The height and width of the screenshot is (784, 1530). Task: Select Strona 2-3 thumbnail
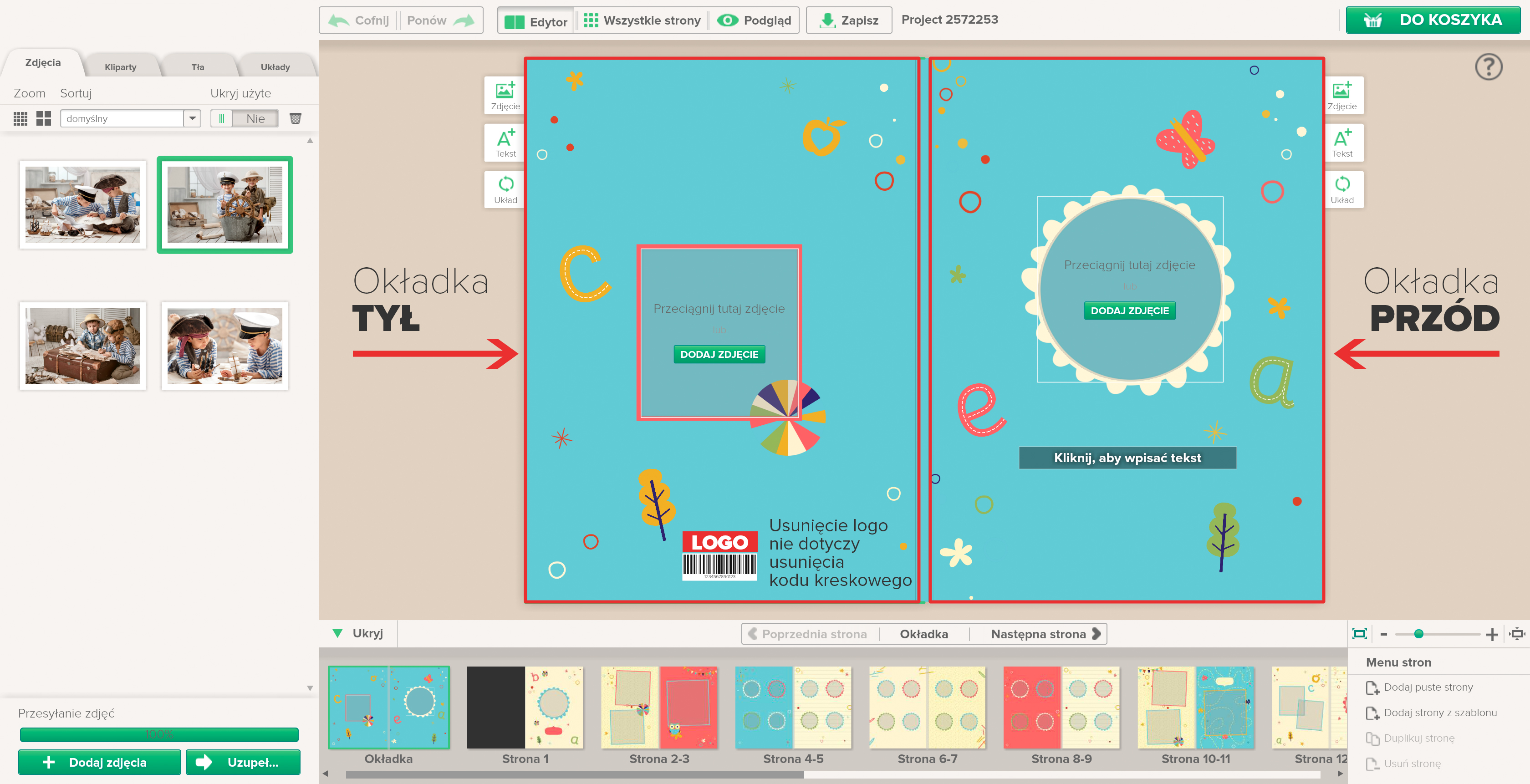pyautogui.click(x=659, y=707)
